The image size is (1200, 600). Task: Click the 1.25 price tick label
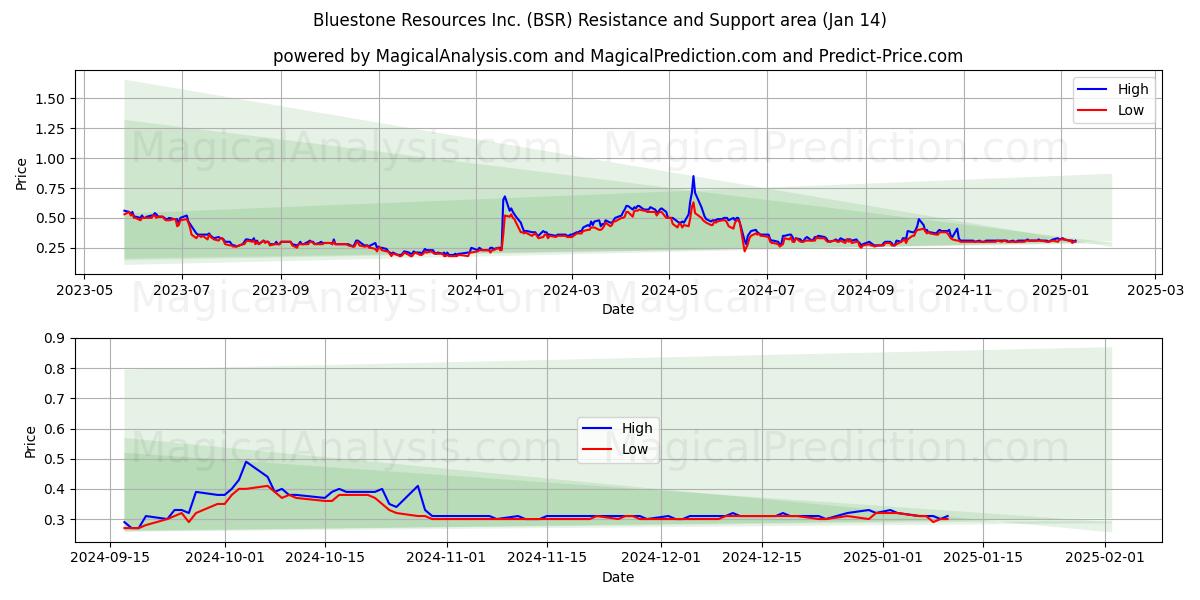point(51,129)
